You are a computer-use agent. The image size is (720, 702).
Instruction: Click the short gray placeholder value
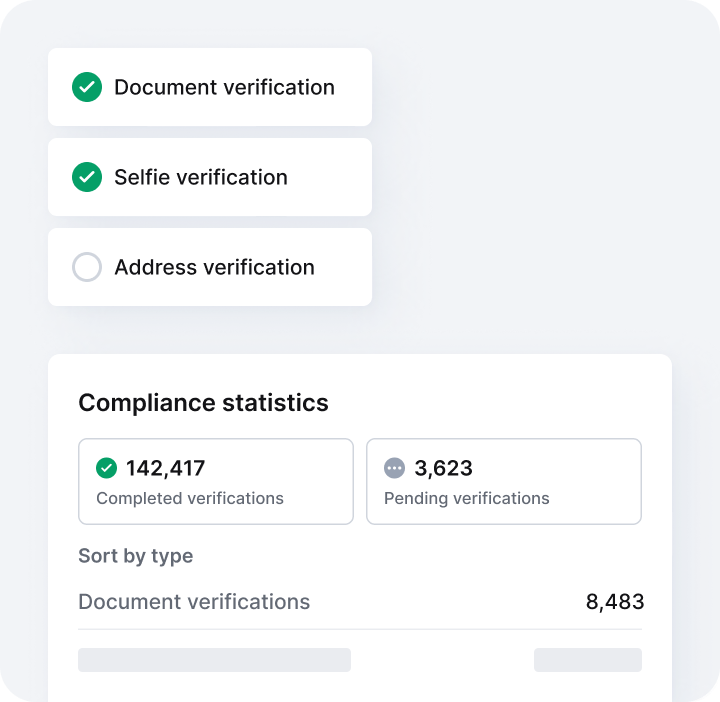click(x=588, y=660)
